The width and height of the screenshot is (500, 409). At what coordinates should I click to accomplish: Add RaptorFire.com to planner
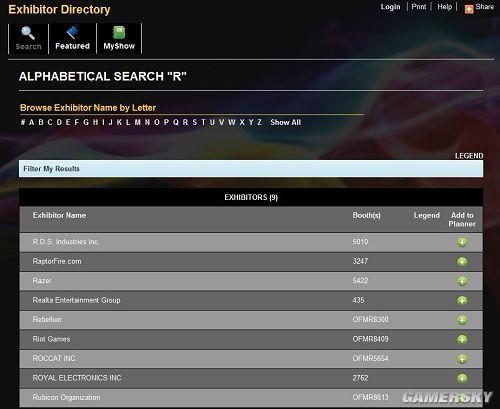tap(462, 262)
